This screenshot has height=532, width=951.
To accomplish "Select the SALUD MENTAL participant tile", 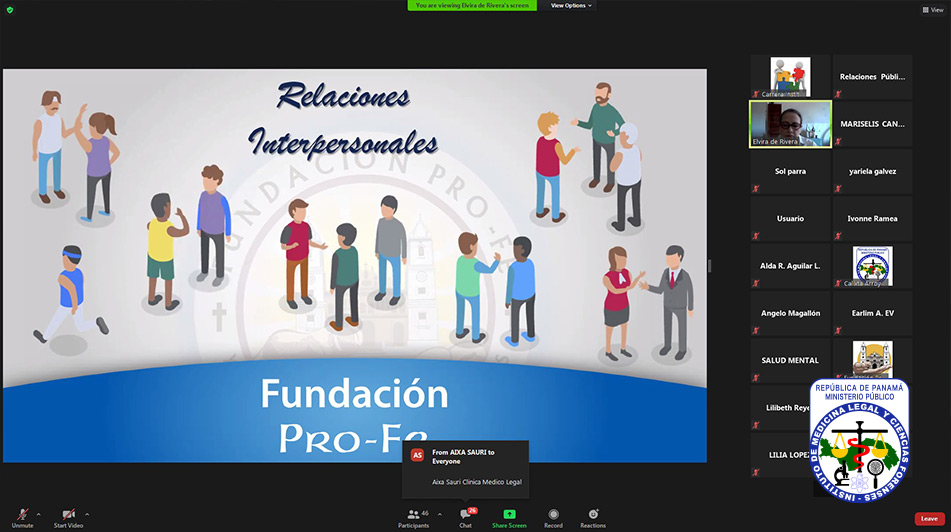I will (x=790, y=360).
